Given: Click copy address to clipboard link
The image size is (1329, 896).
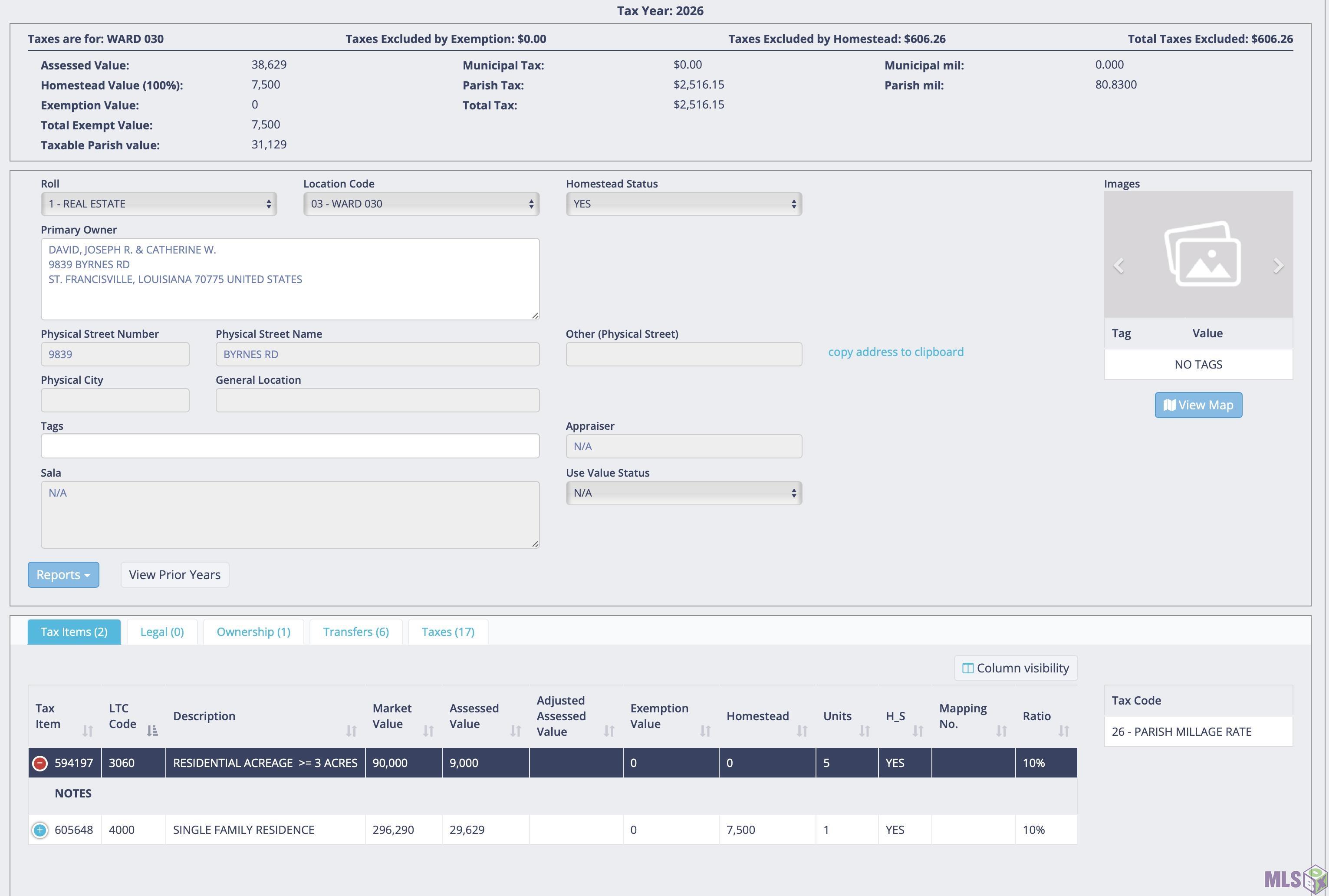Looking at the screenshot, I should (895, 352).
